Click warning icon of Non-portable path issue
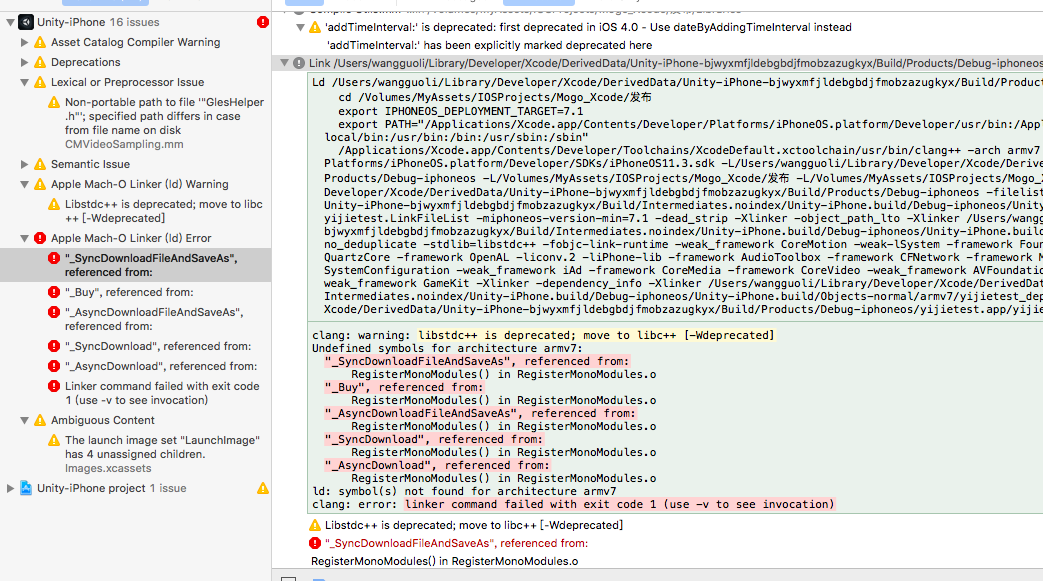 54,102
